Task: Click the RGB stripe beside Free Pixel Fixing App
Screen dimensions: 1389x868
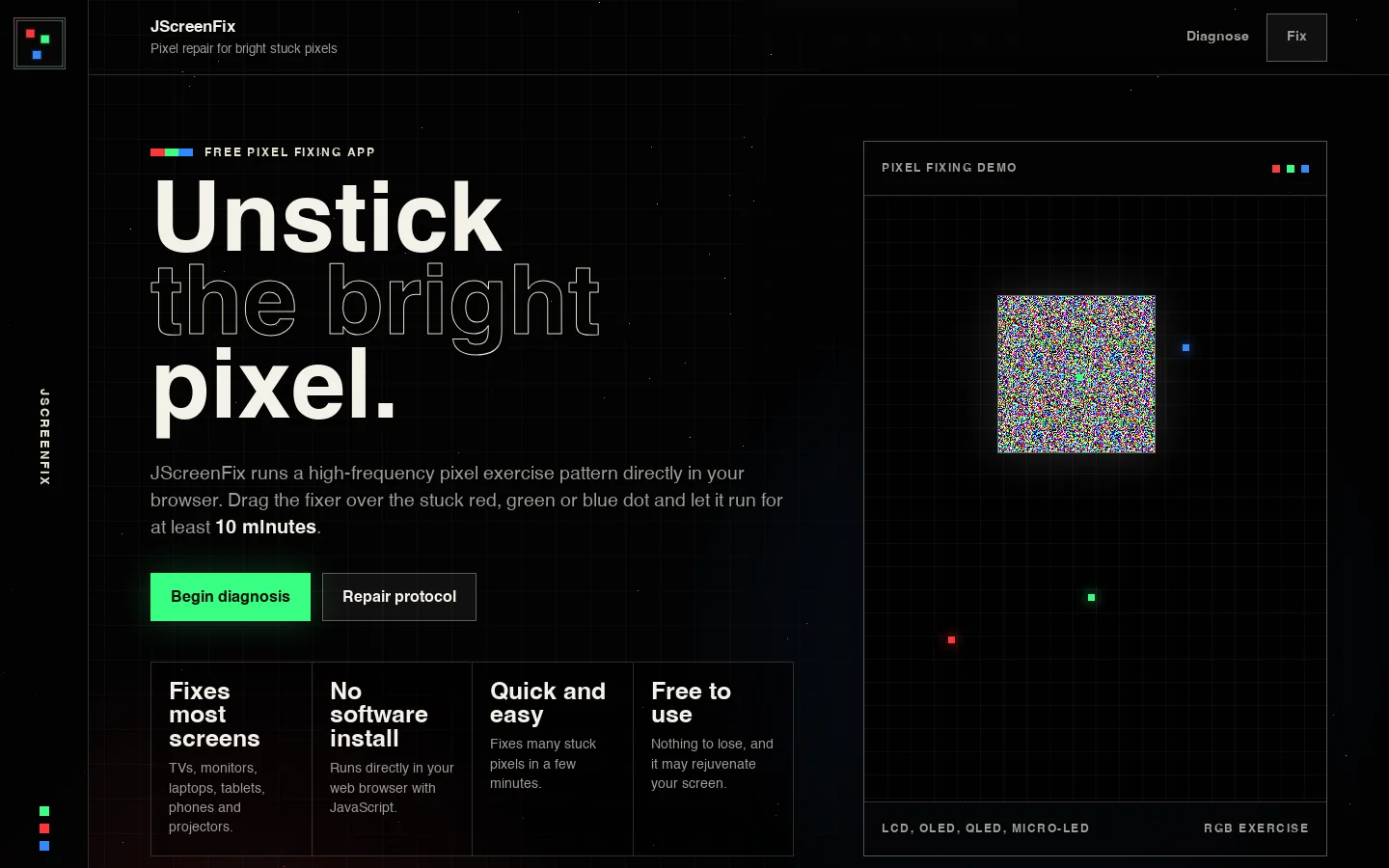Action: (x=172, y=152)
